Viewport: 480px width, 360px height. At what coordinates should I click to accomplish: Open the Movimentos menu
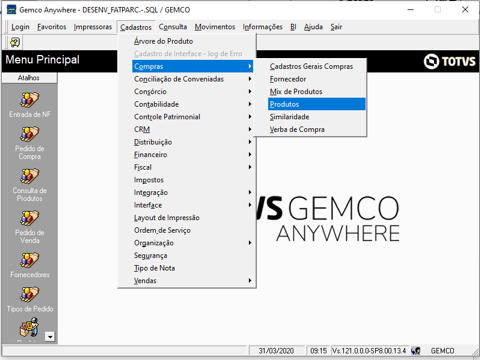coord(215,27)
